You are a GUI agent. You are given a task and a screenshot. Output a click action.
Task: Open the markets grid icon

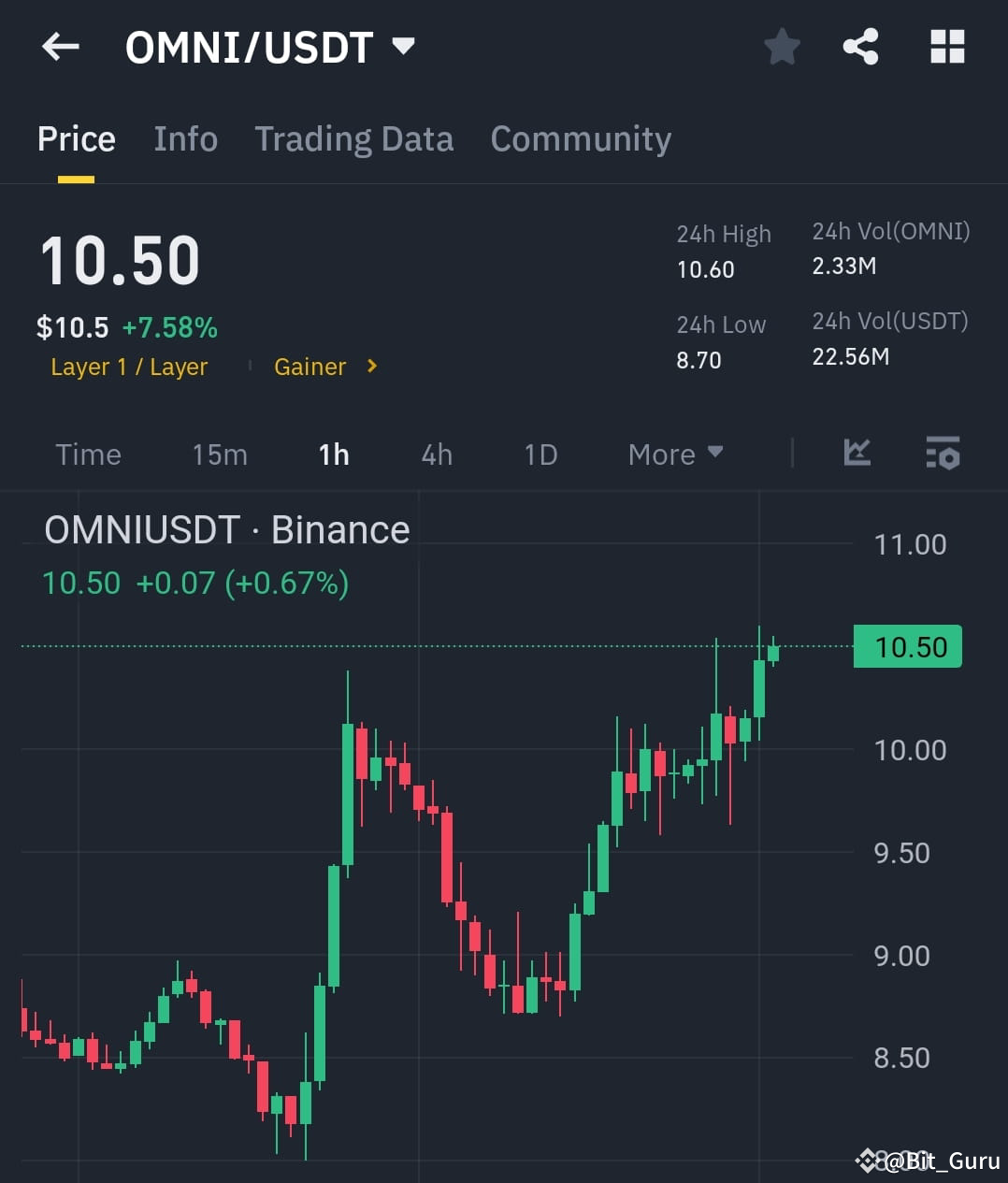946,47
